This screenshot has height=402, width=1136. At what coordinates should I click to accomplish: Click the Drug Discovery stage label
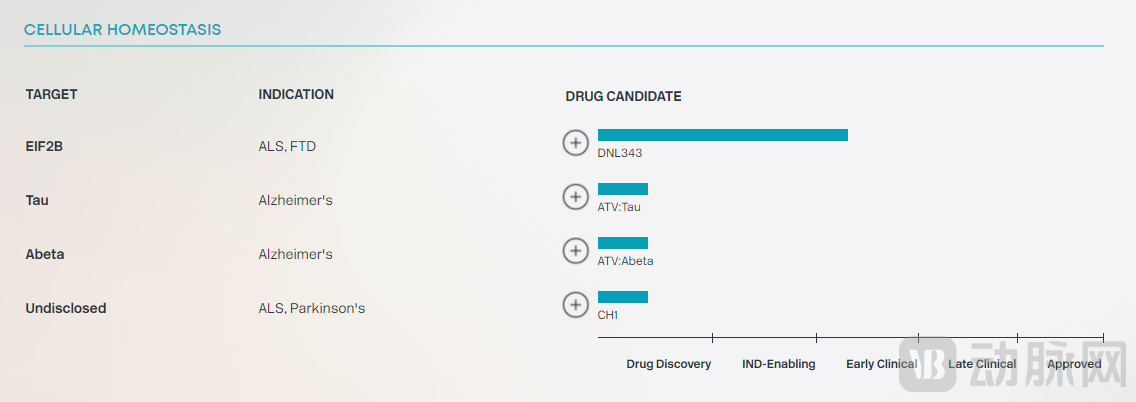(x=669, y=364)
